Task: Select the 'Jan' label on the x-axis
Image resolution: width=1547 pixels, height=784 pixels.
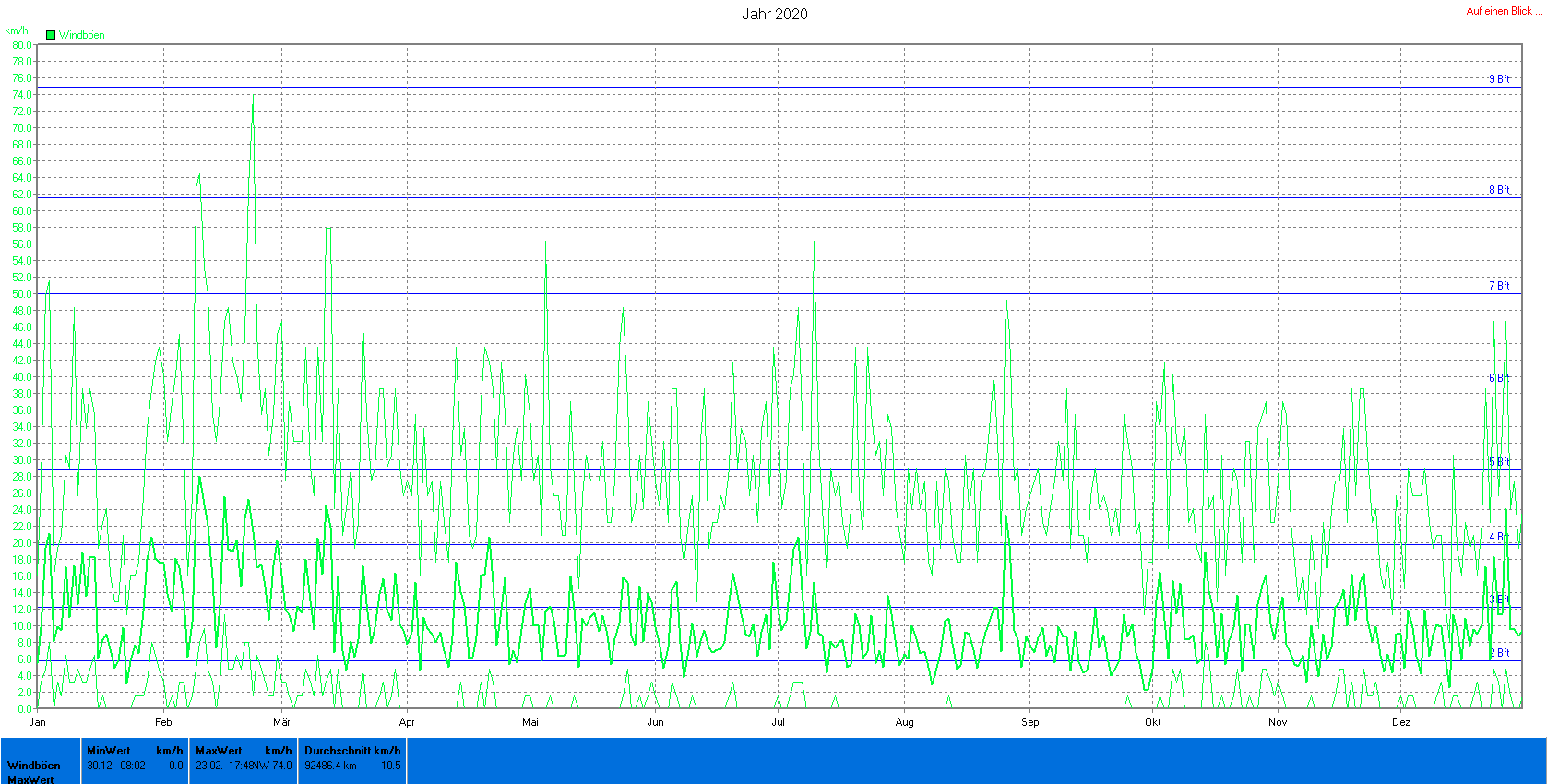Action: tap(37, 722)
